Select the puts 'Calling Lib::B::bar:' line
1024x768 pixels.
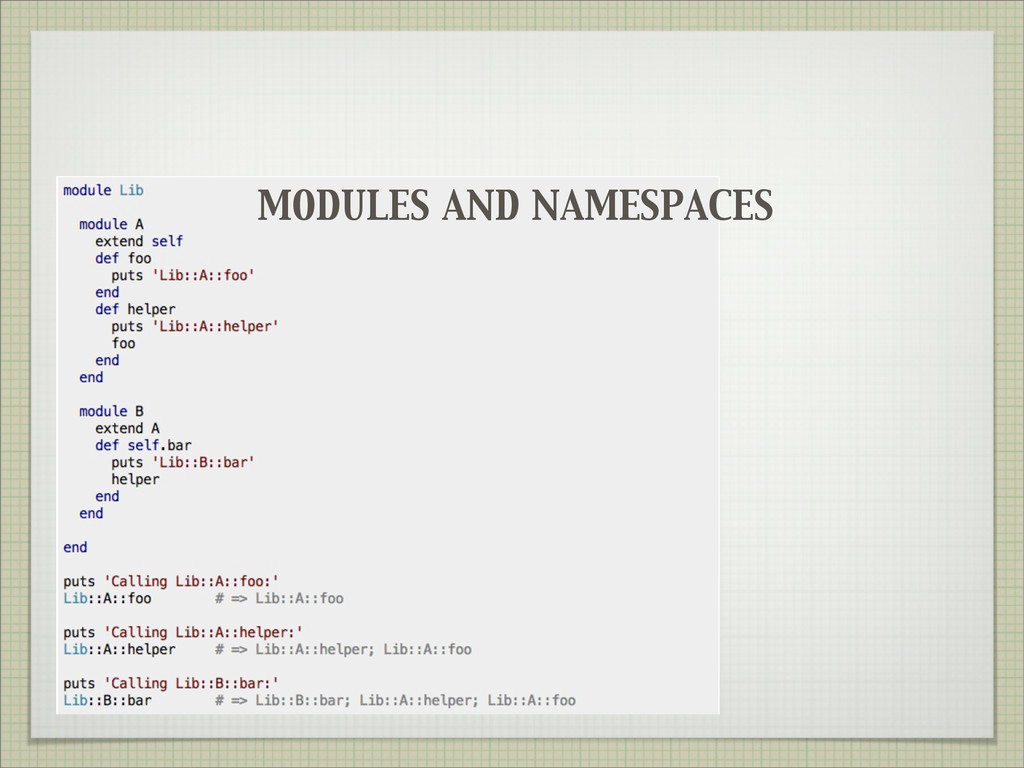pyautogui.click(x=171, y=683)
